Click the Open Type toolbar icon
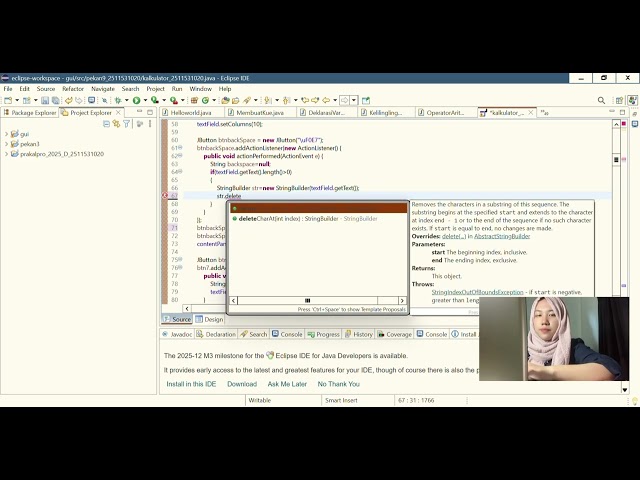Viewport: 640px width, 480px height. pos(225,100)
